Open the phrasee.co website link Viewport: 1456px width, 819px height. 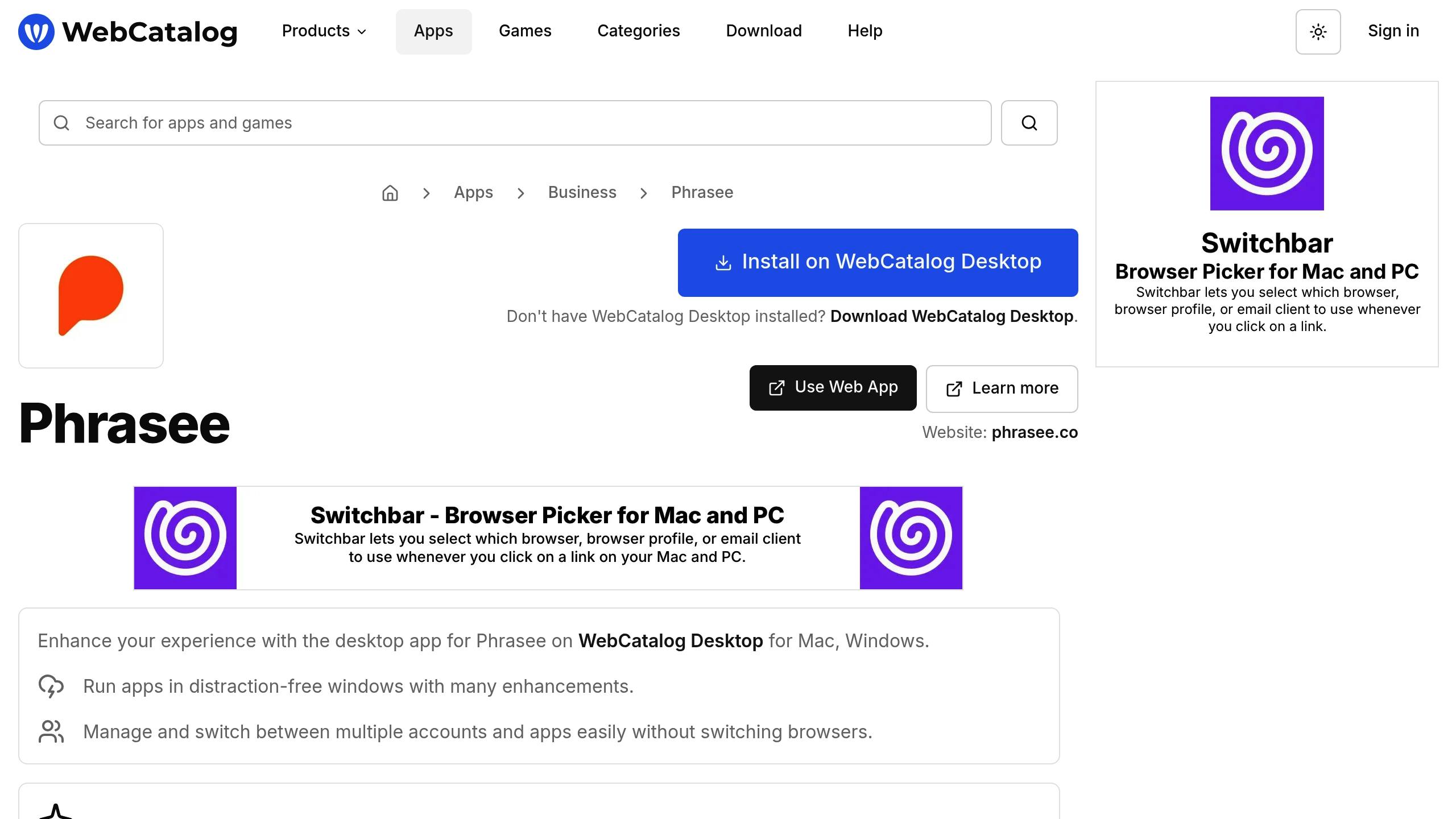(x=1035, y=433)
